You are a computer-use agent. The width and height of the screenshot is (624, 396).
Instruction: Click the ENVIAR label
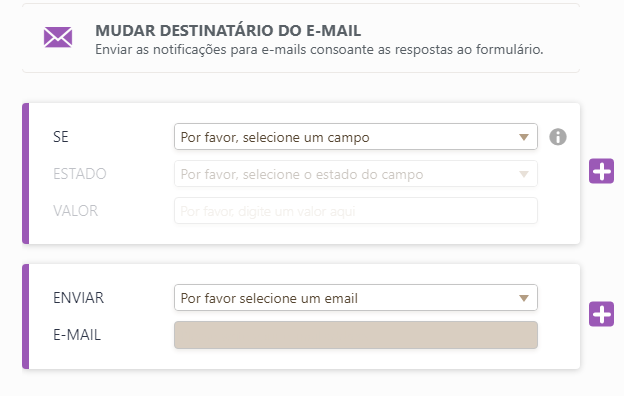78,298
